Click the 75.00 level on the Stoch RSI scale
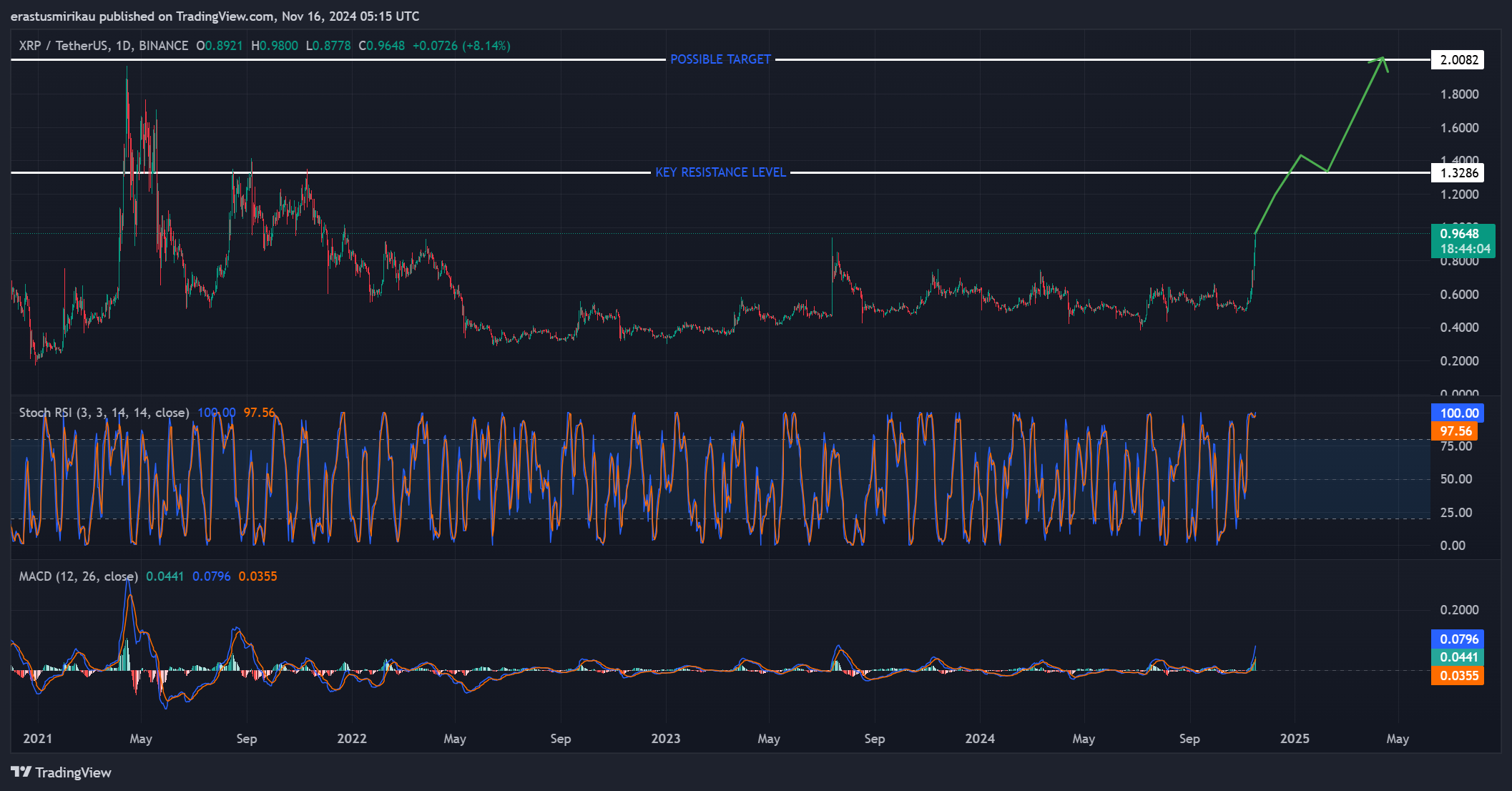The width and height of the screenshot is (1512, 791). click(x=1456, y=446)
